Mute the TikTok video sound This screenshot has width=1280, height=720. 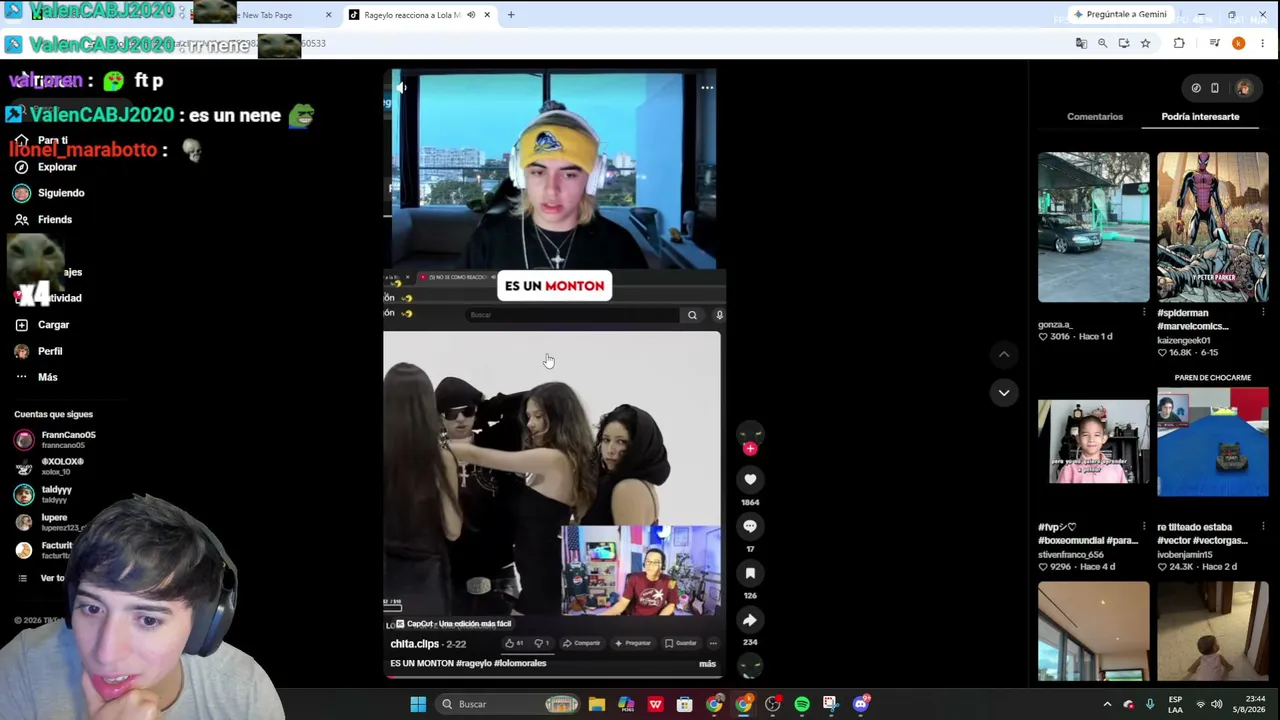coord(401,88)
